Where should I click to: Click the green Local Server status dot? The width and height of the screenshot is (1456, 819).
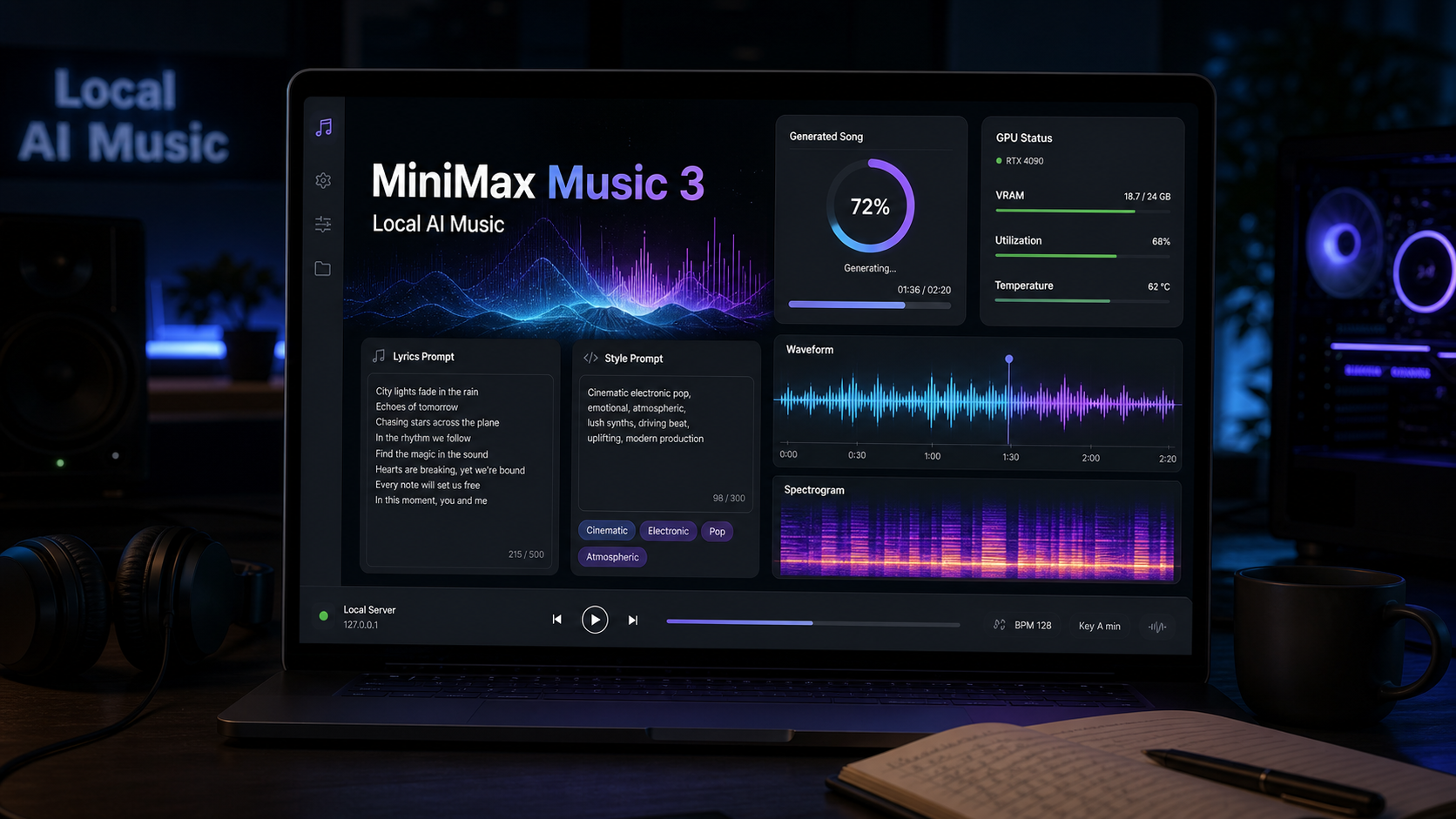[324, 616]
